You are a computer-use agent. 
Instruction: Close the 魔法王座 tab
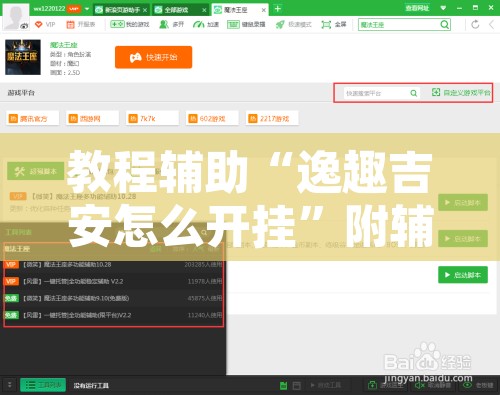[264, 10]
